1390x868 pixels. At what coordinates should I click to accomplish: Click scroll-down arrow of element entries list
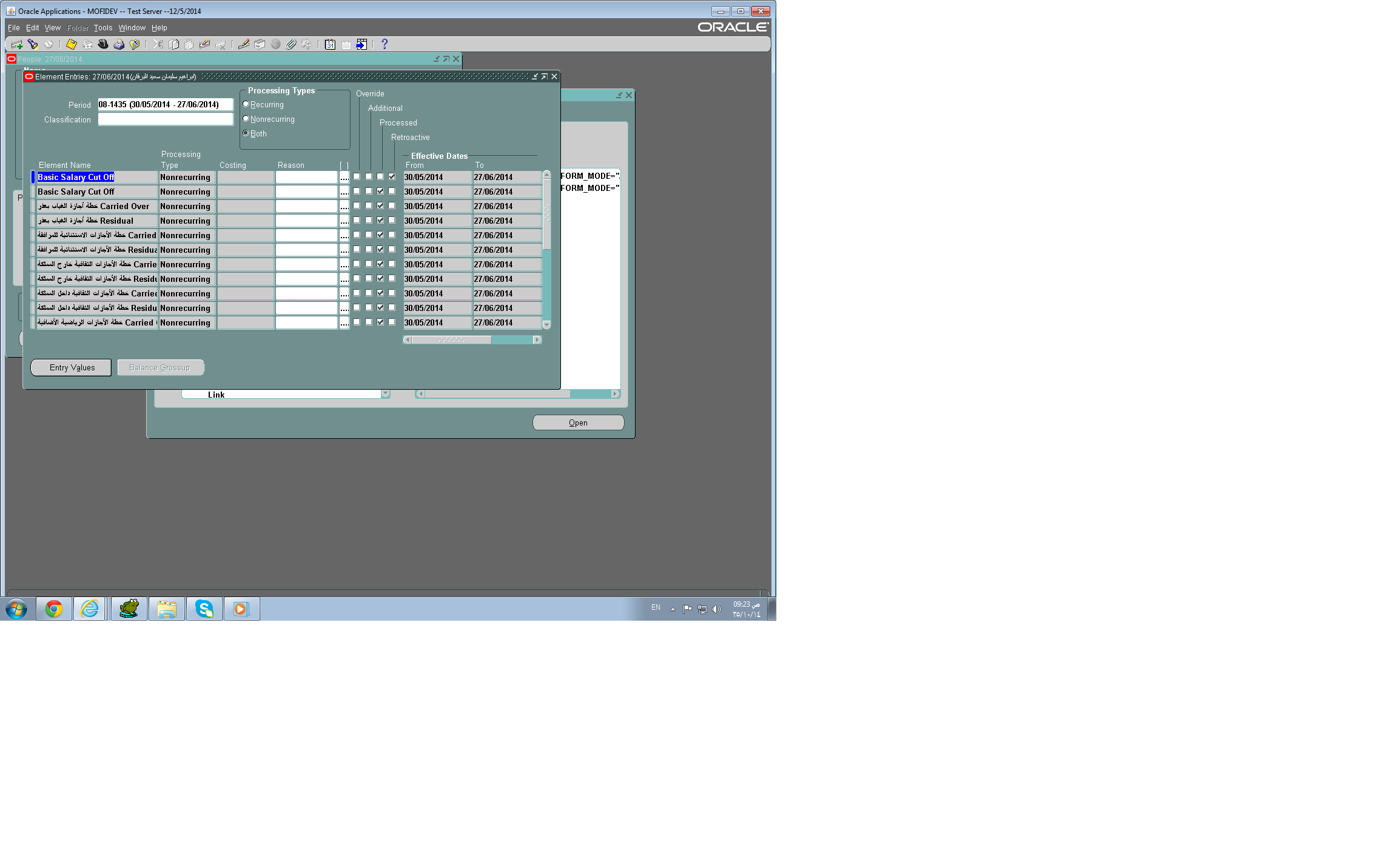546,325
